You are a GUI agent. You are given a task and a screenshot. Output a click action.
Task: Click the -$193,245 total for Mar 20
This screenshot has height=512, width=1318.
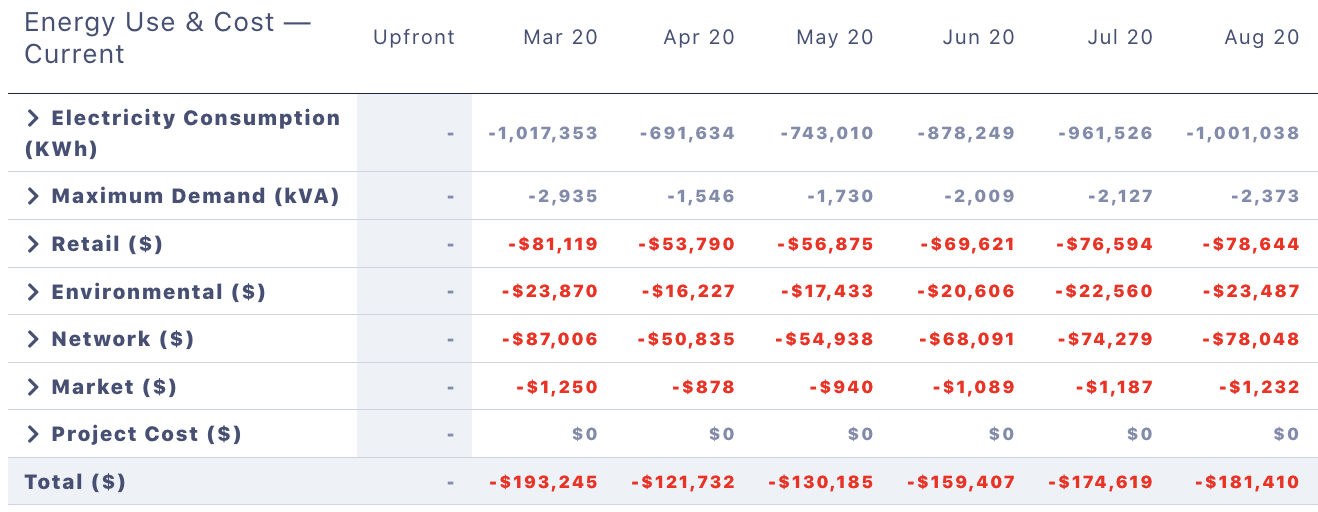544,482
